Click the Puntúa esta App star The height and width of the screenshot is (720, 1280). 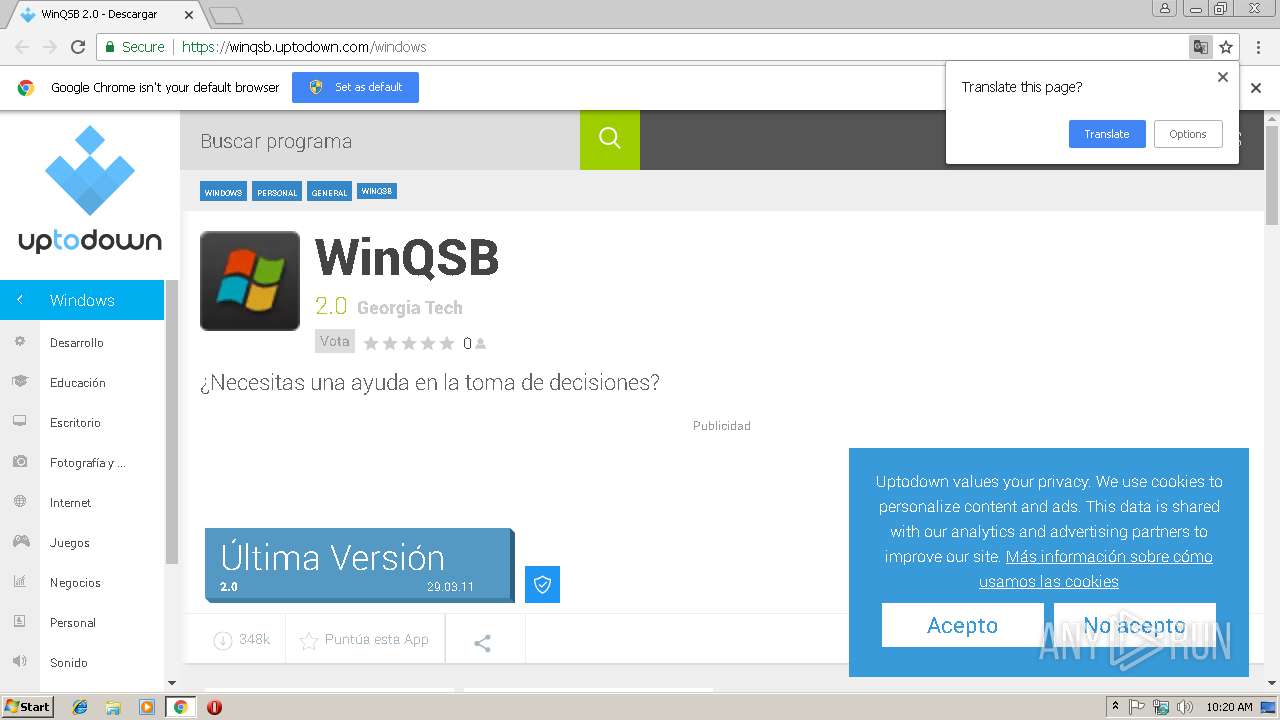click(x=309, y=640)
